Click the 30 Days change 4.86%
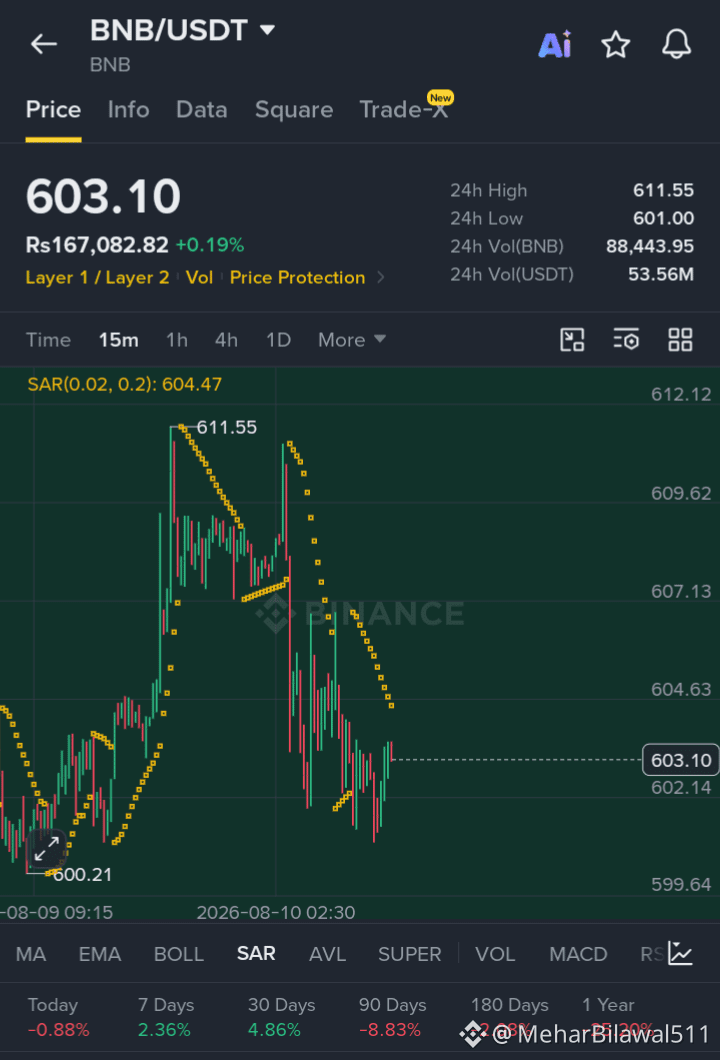 [274, 1030]
